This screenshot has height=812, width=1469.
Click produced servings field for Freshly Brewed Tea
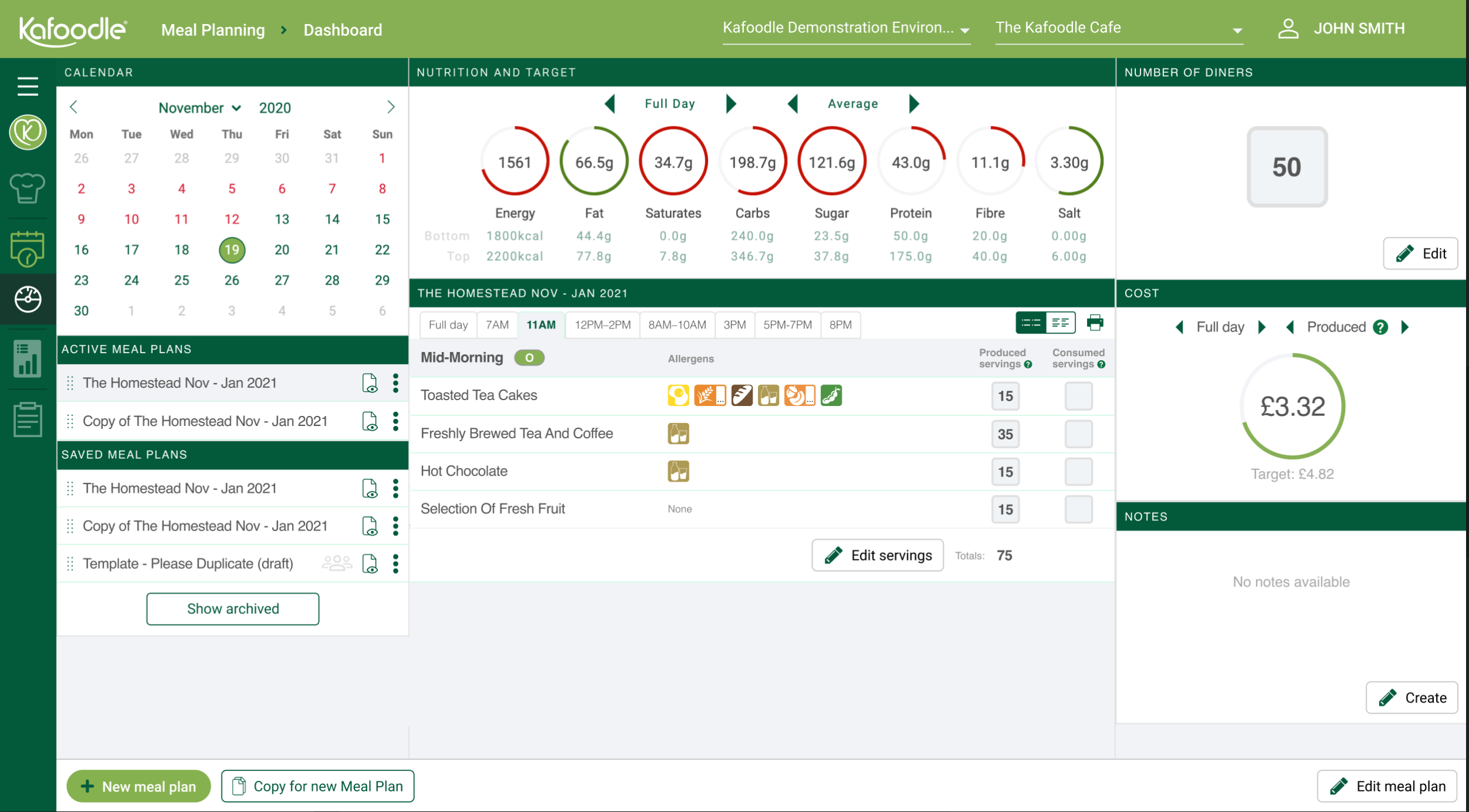pos(1005,434)
